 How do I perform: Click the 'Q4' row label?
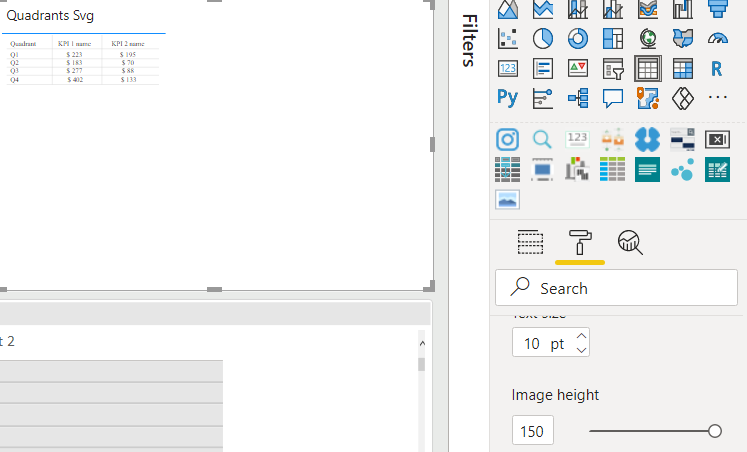[14, 80]
